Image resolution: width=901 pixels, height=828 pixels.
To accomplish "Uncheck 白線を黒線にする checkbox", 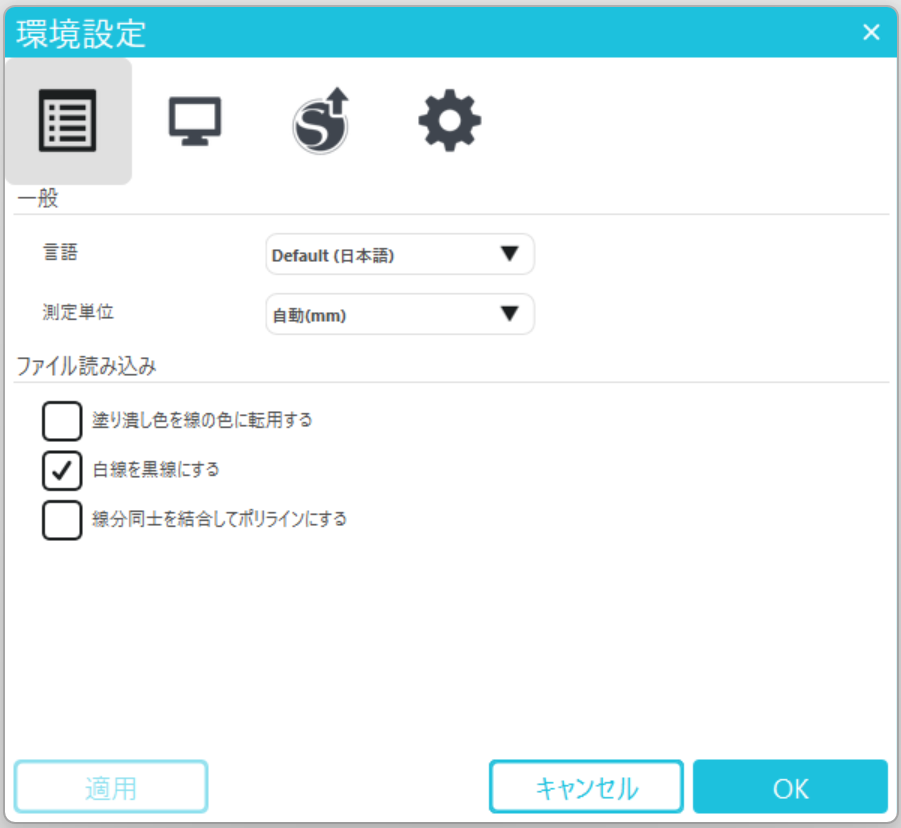I will coord(62,471).
